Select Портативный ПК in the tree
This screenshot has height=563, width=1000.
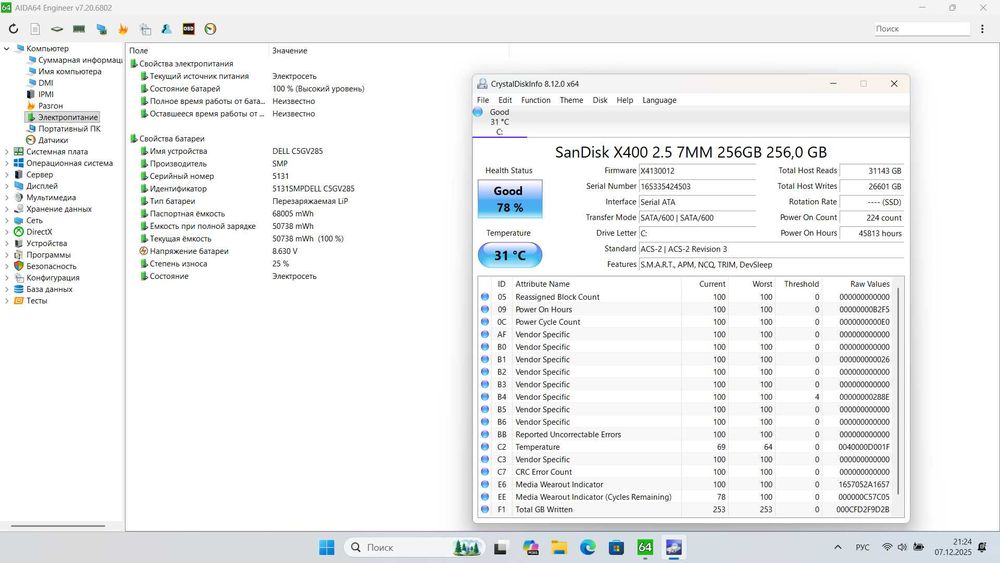coord(70,129)
